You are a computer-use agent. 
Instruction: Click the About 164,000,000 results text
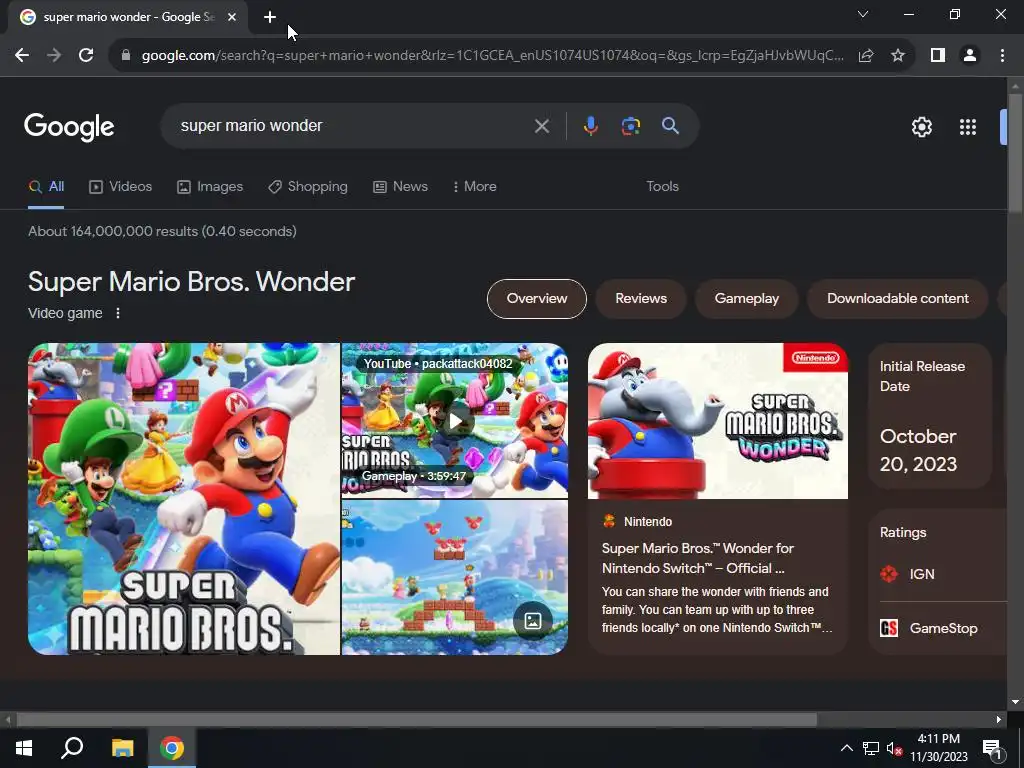(162, 231)
